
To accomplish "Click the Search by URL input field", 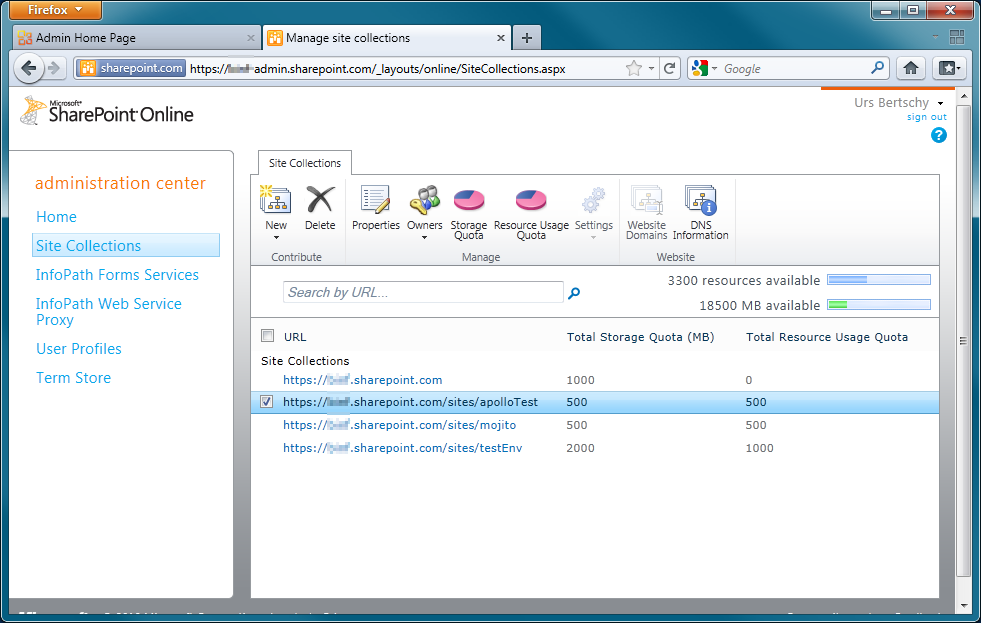I will pos(423,292).
